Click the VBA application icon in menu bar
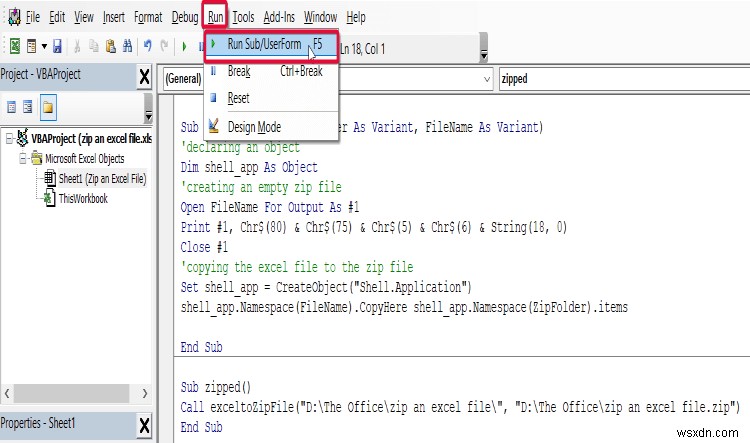 click(x=14, y=17)
